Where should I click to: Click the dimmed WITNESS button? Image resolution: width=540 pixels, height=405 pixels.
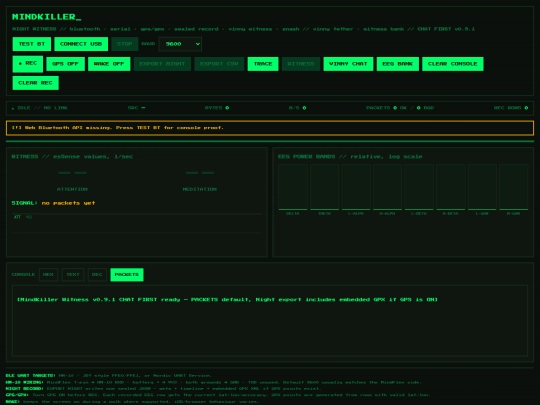301,64
